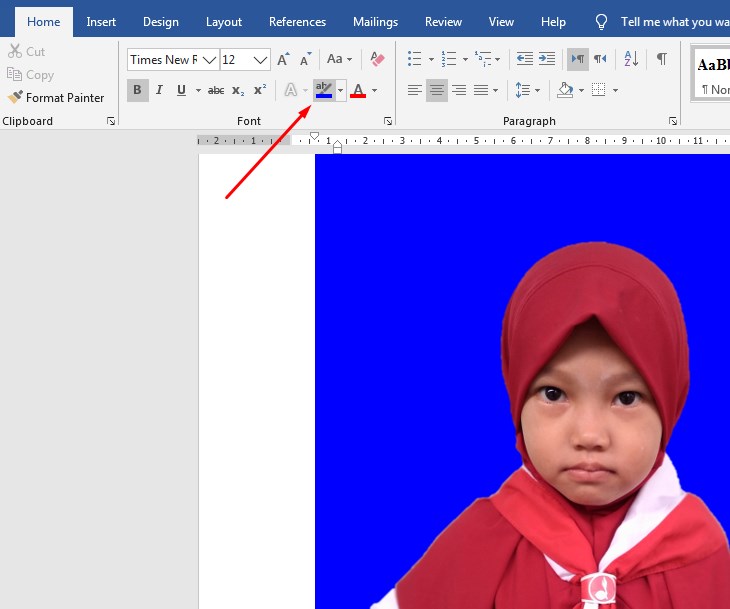Viewport: 730px width, 609px height.
Task: Expand underline style options arrow
Action: coord(198,90)
